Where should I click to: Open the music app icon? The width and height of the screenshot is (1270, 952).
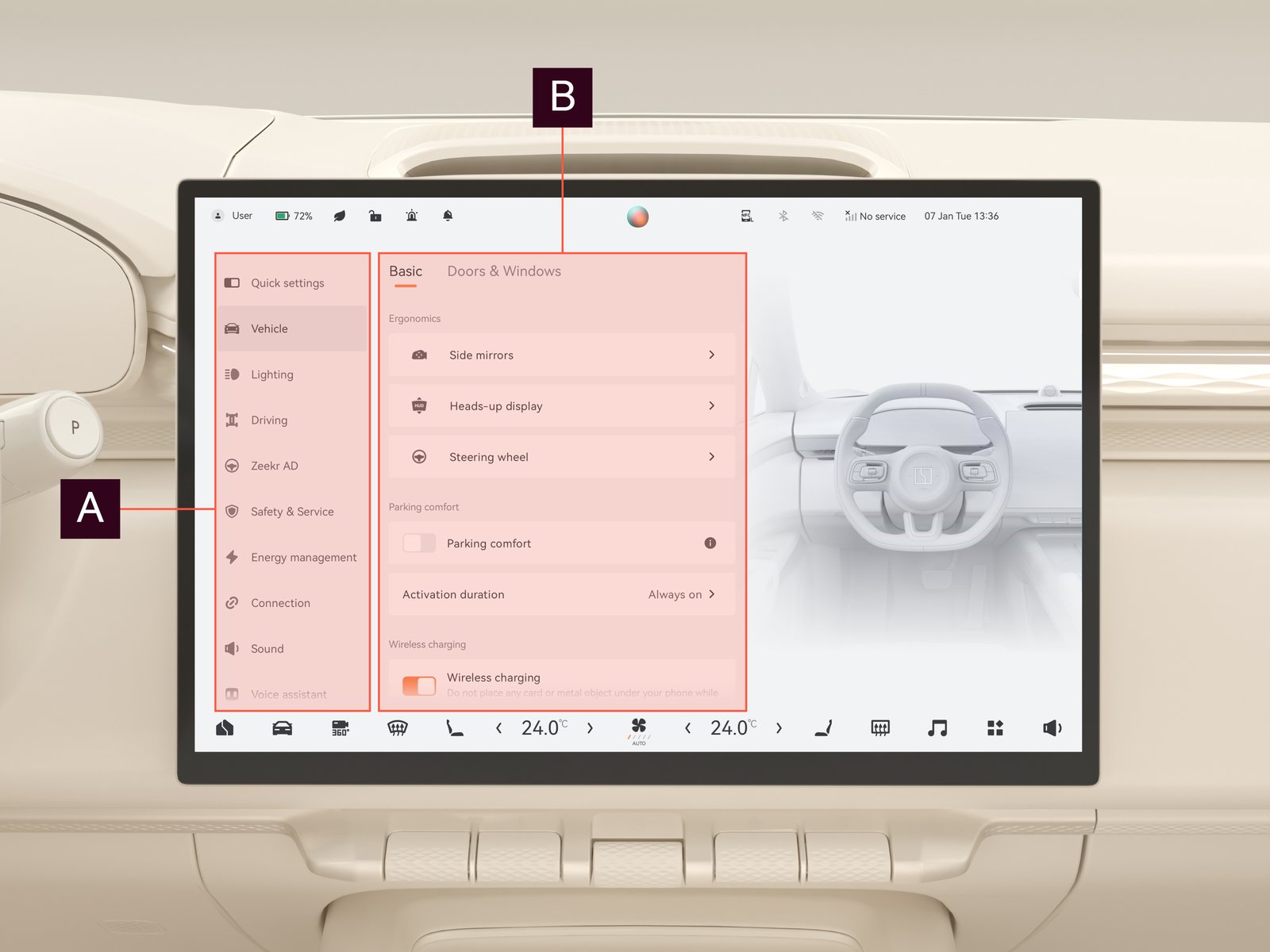tap(937, 728)
